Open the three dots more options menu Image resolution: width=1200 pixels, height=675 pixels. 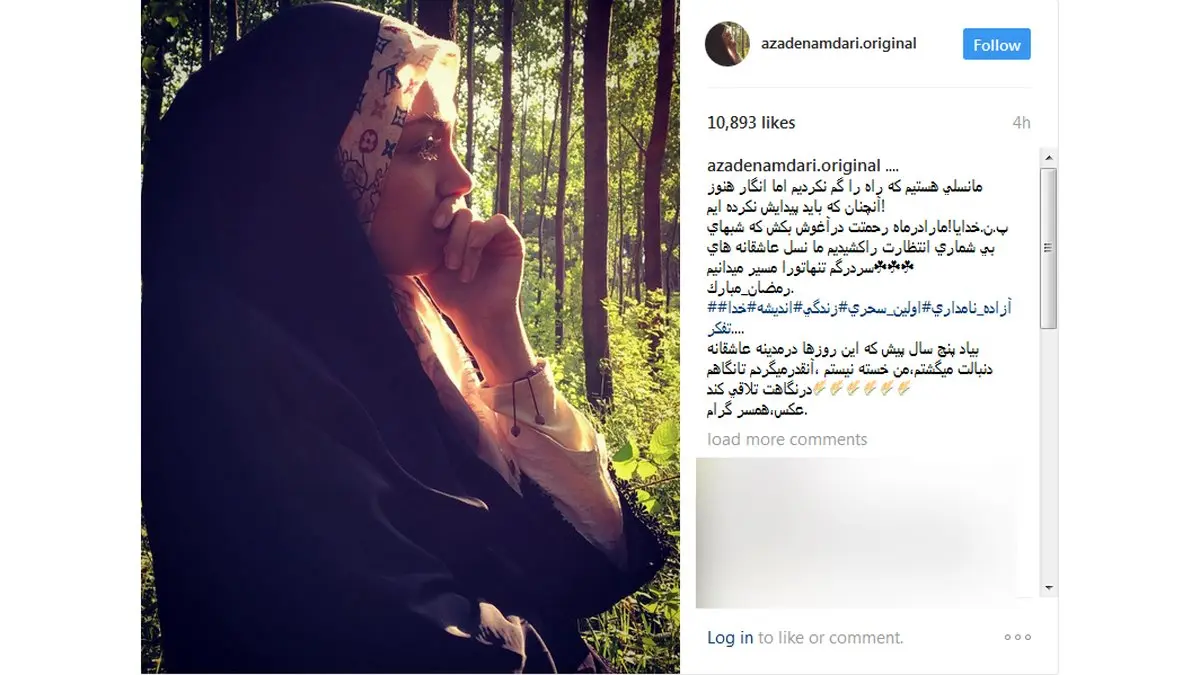(1017, 637)
